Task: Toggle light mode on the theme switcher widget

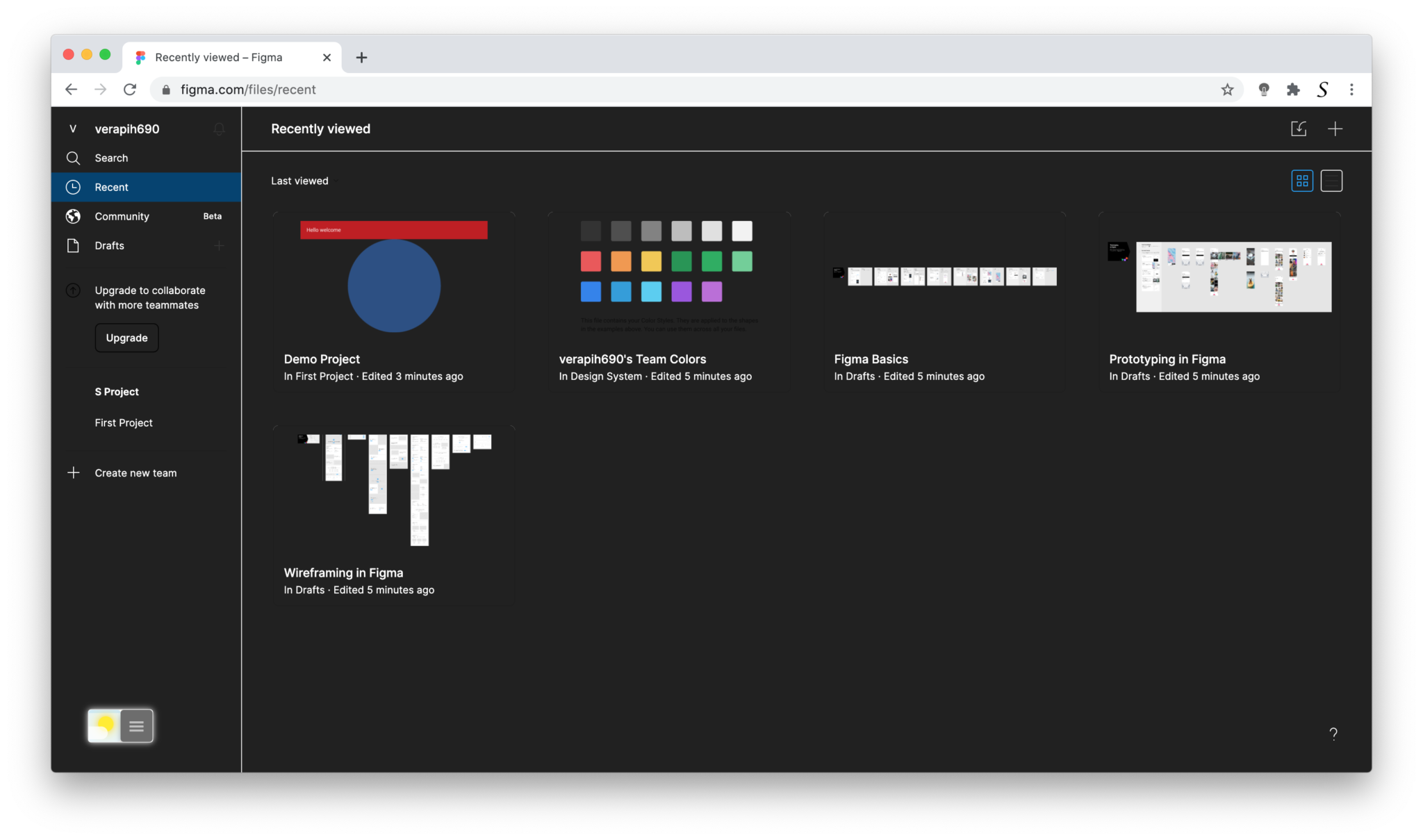Action: pos(104,725)
